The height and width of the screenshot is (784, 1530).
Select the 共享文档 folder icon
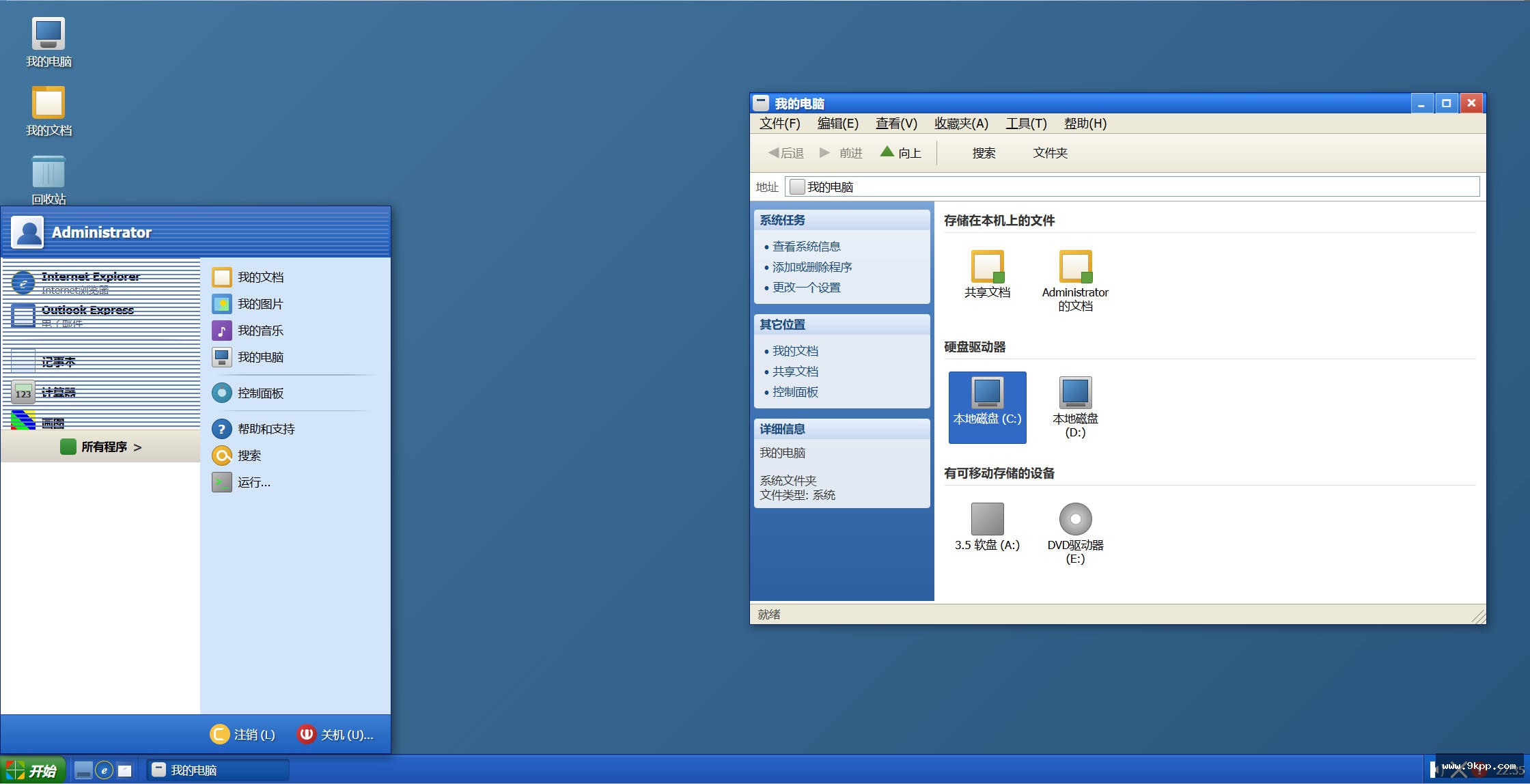click(x=987, y=274)
